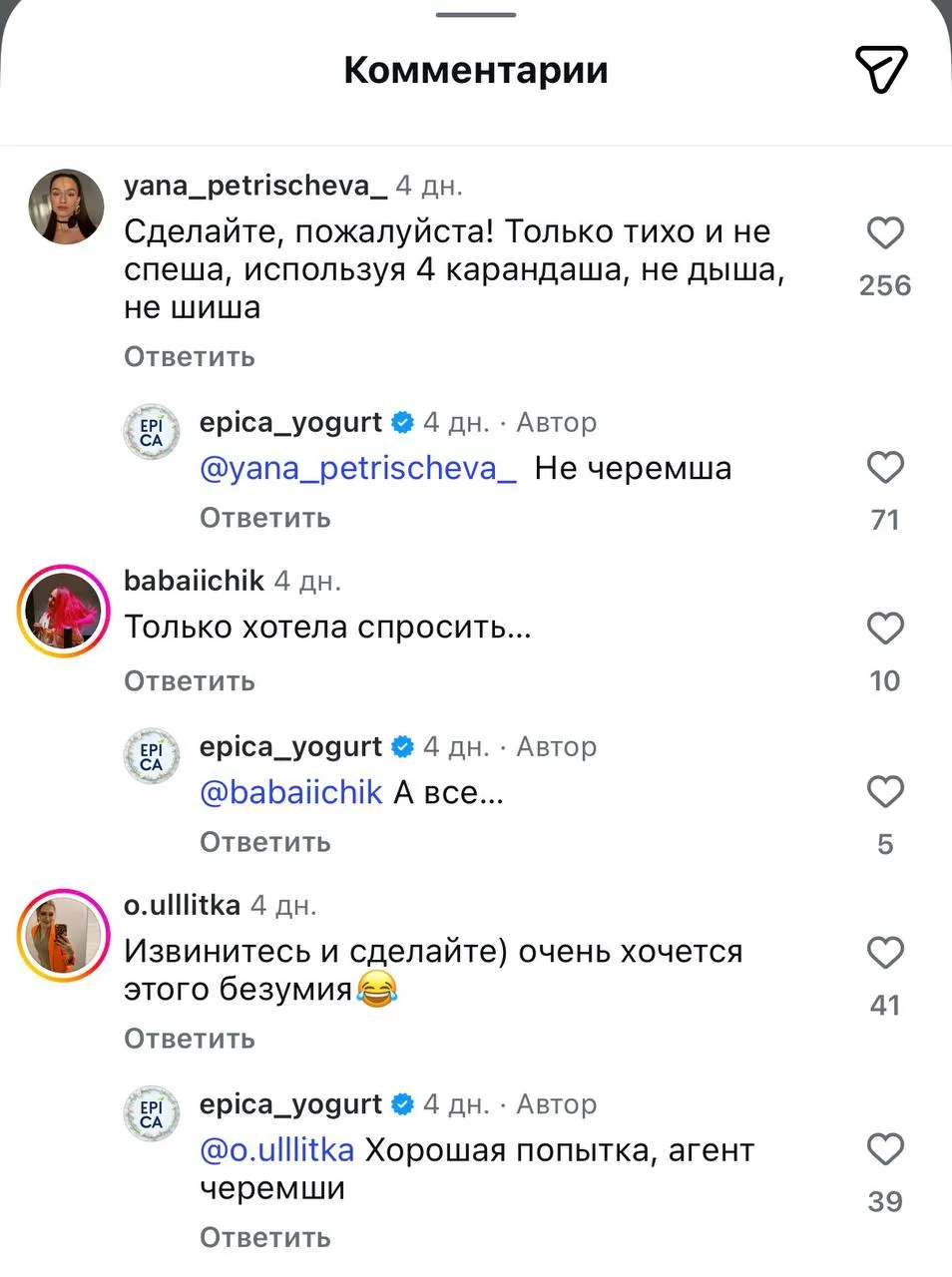Tap heart next to o.ullIitka comment
952x1277 pixels.
[885, 953]
